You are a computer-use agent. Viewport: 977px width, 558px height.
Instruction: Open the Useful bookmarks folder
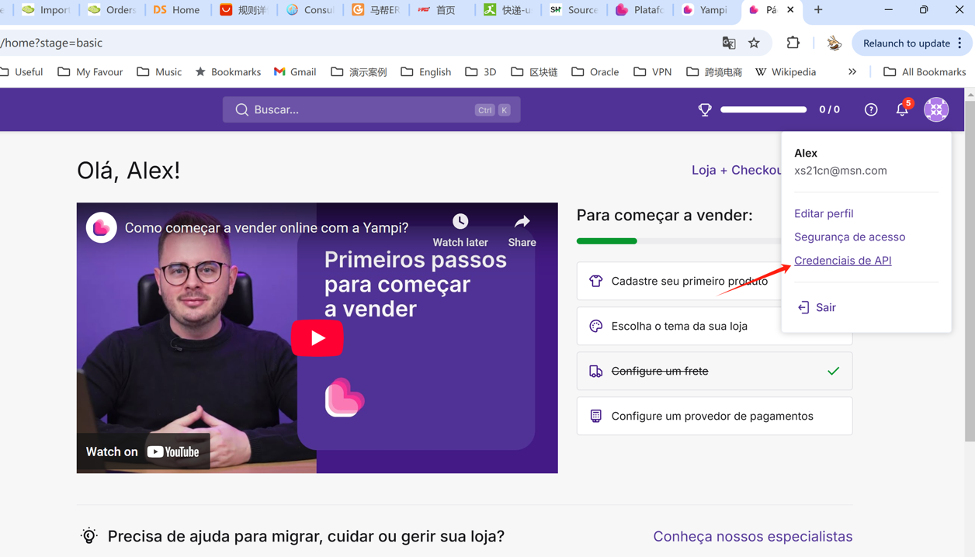point(22,72)
